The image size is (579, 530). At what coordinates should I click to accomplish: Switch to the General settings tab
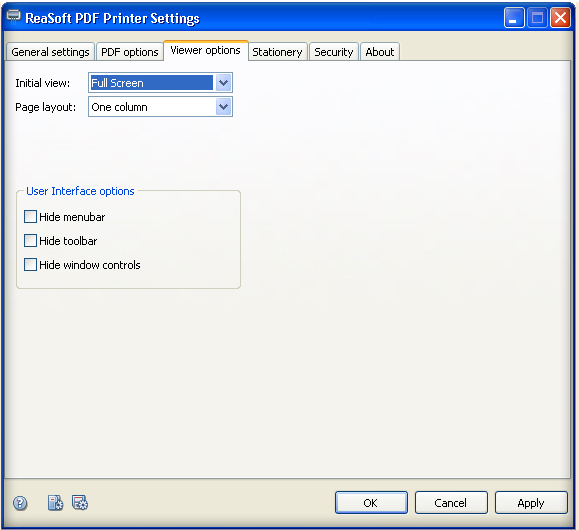[50, 52]
